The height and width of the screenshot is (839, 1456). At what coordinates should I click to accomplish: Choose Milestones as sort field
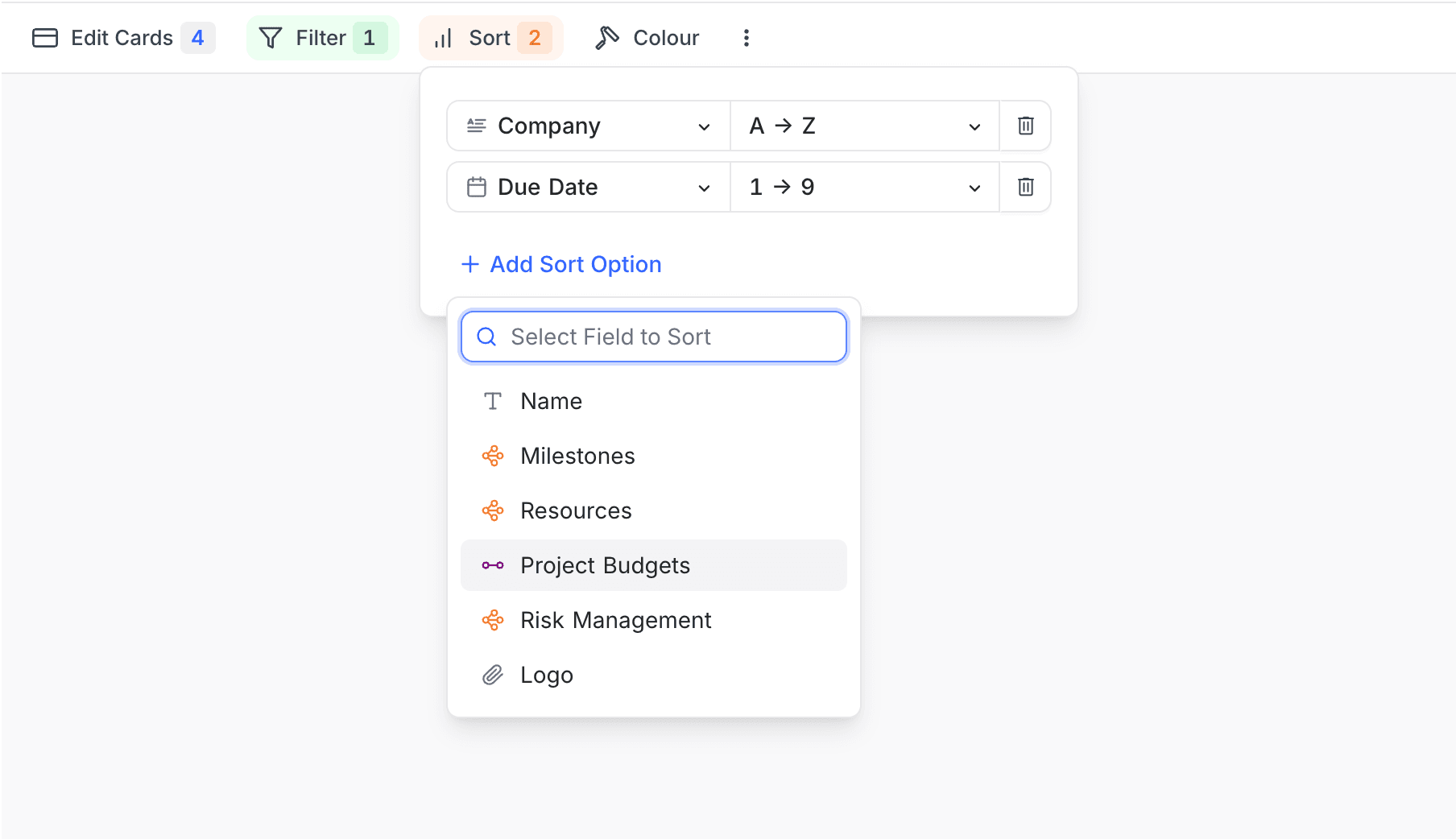click(x=577, y=456)
